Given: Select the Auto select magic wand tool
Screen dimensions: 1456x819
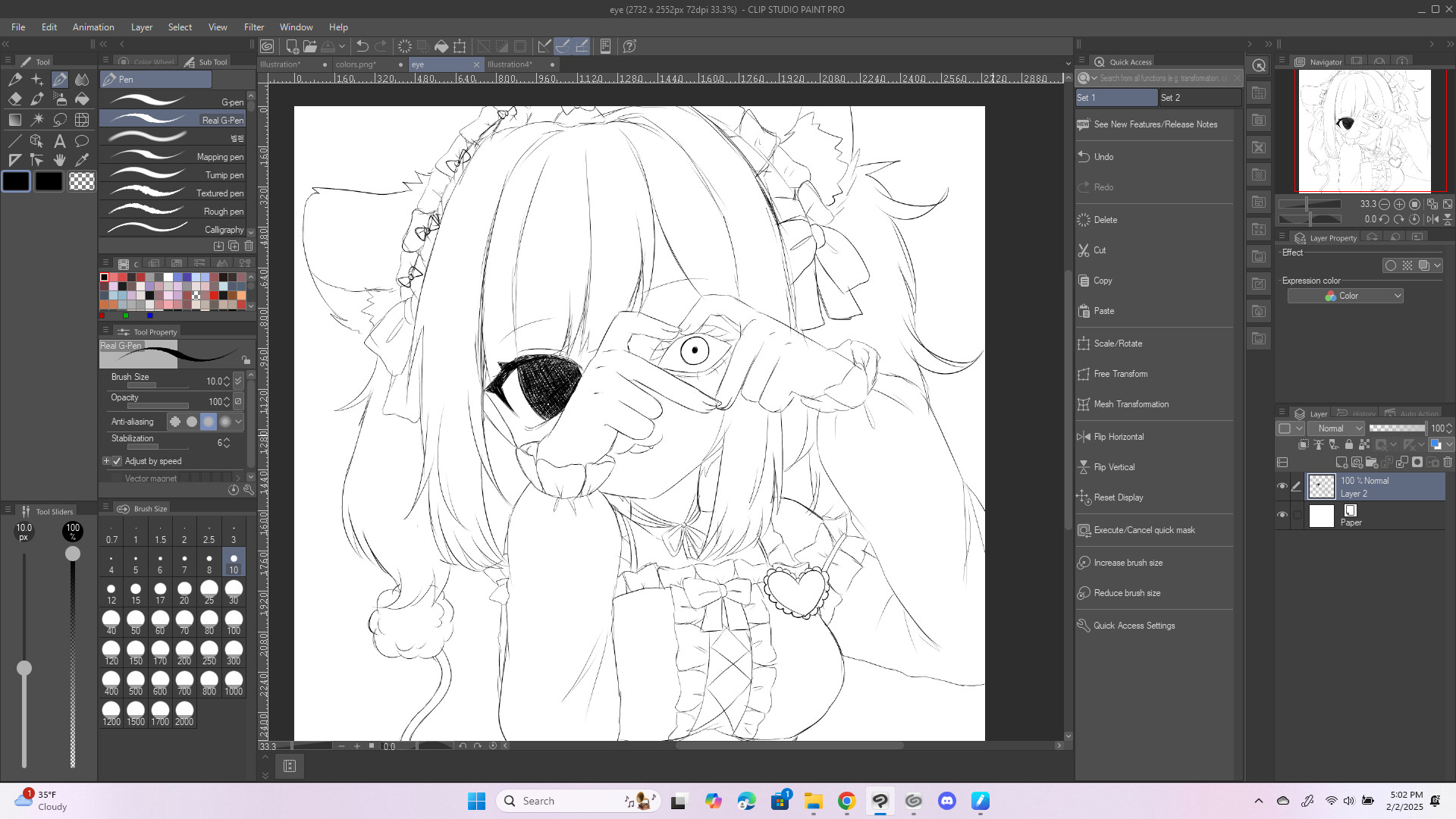Looking at the screenshot, I should click(37, 119).
